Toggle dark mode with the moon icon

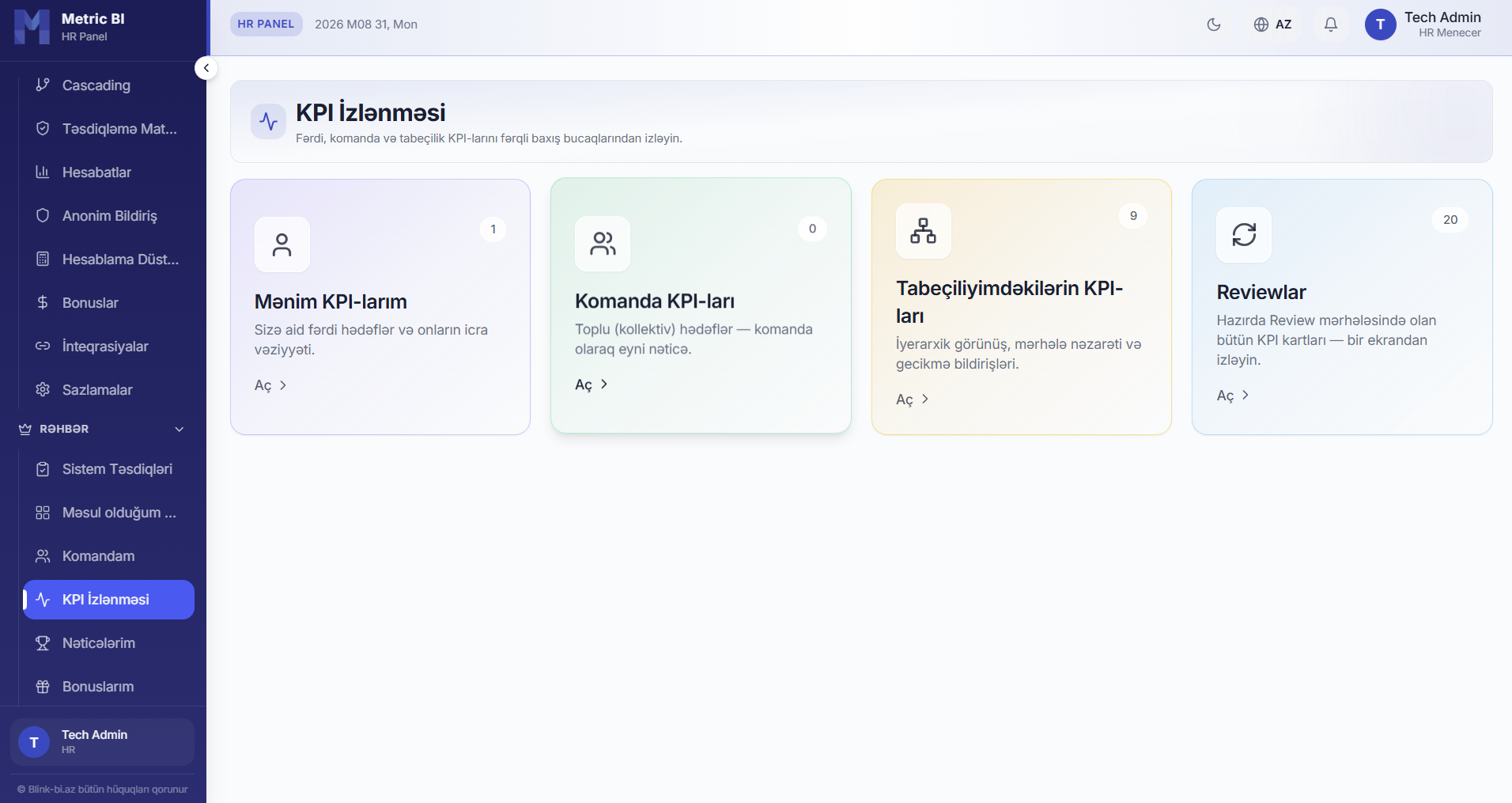(x=1214, y=25)
